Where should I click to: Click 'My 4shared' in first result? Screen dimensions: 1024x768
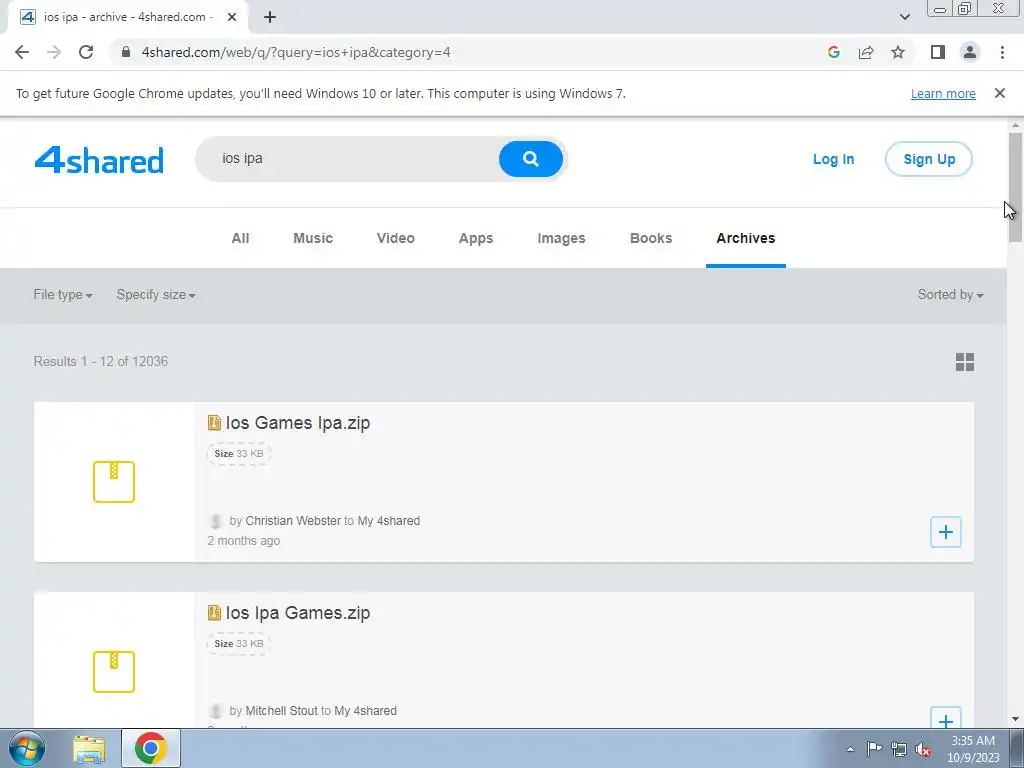tap(389, 520)
